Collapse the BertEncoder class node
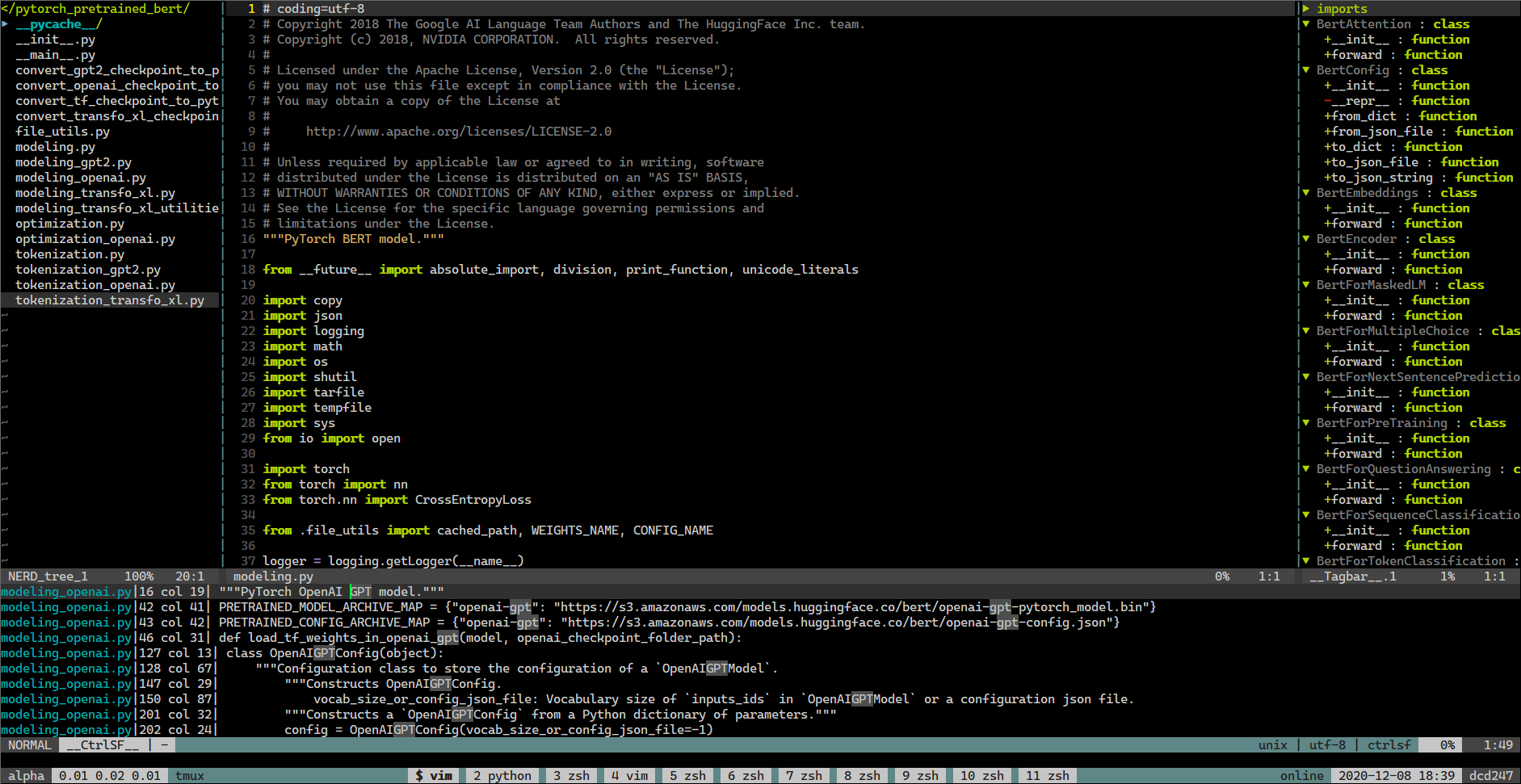 pyautogui.click(x=1305, y=239)
